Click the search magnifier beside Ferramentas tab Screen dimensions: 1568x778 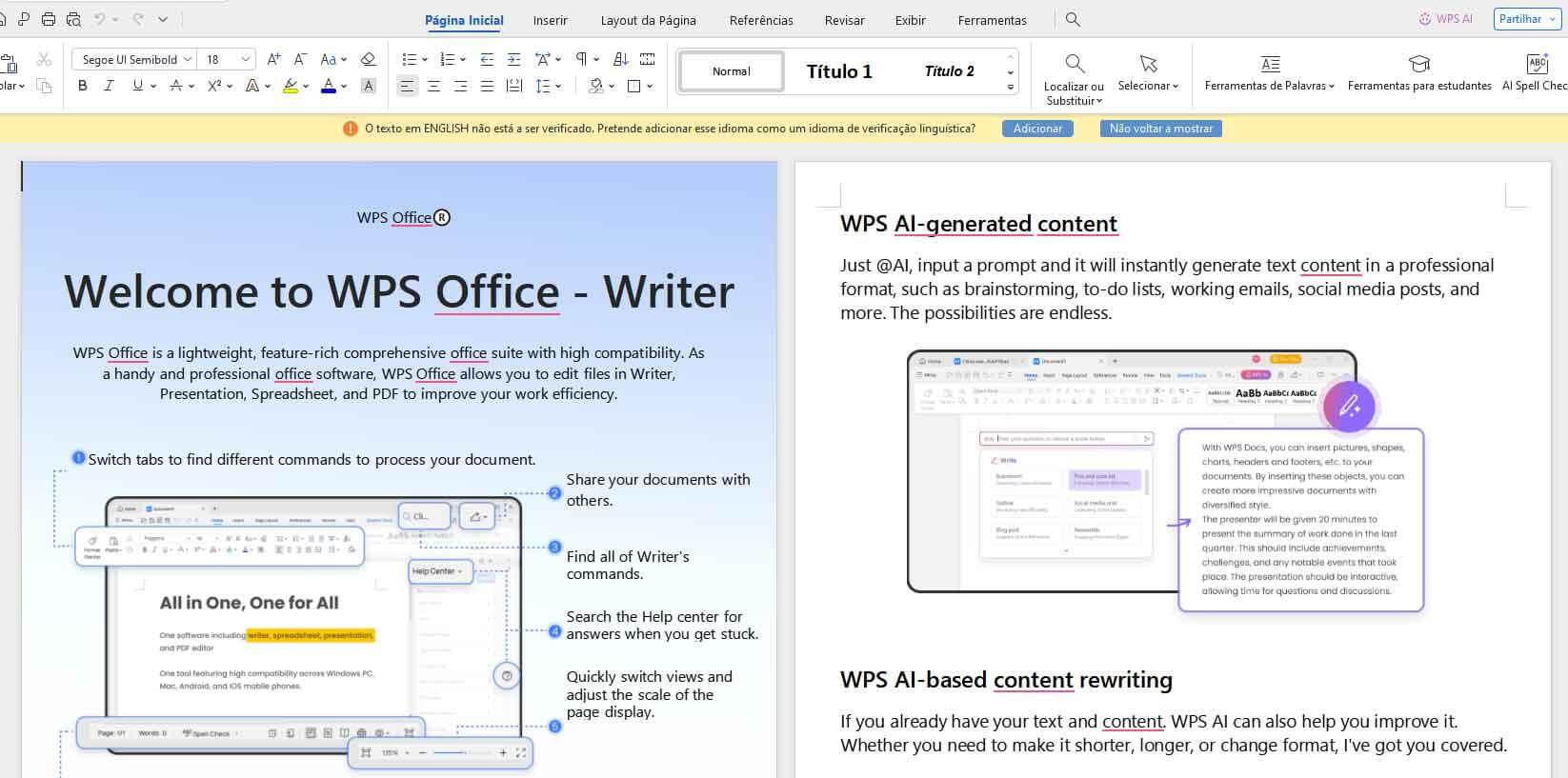(1073, 19)
